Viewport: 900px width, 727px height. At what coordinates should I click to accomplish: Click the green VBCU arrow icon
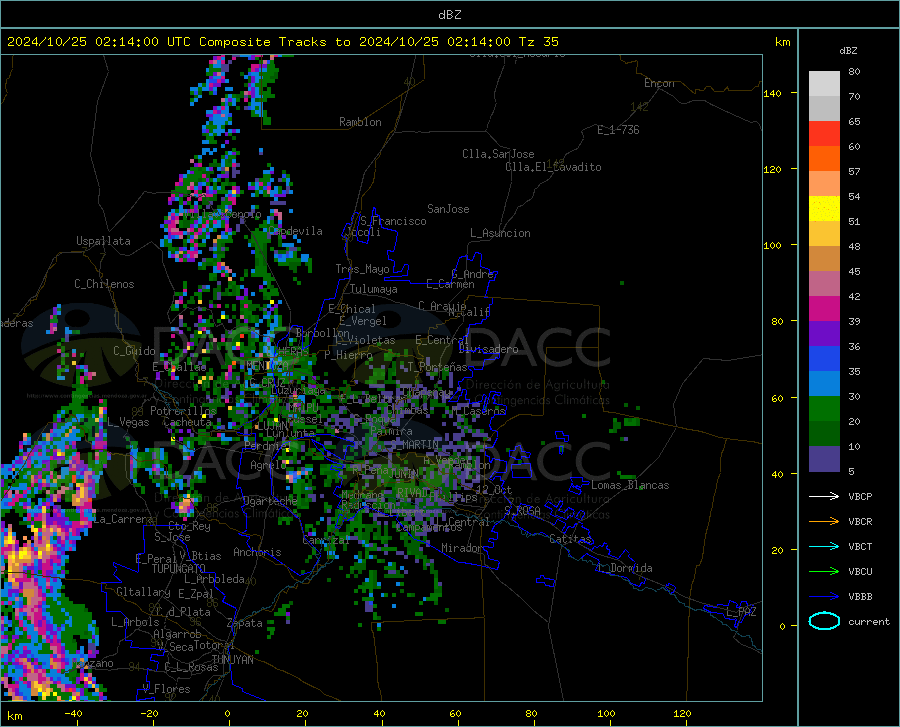click(x=824, y=572)
